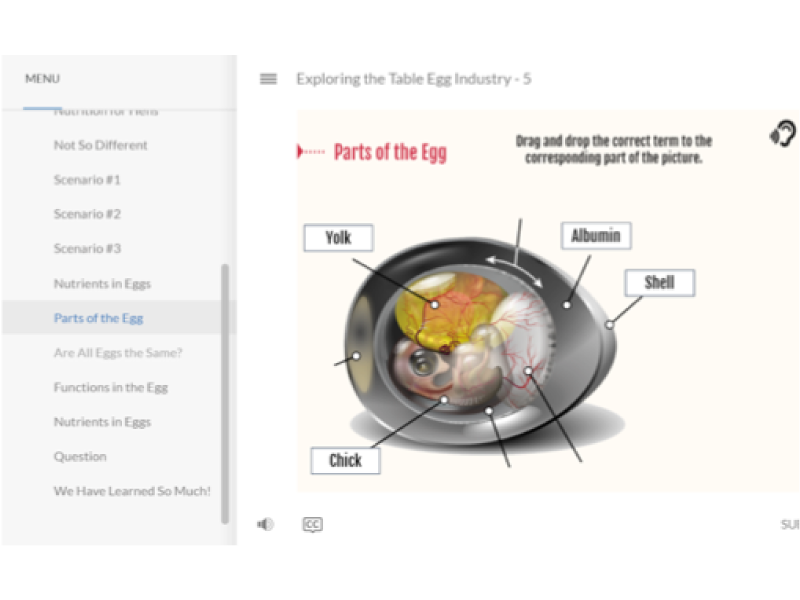This screenshot has width=800, height=600.
Task: Click the sidebar menu scrollbar
Action: coord(224,393)
